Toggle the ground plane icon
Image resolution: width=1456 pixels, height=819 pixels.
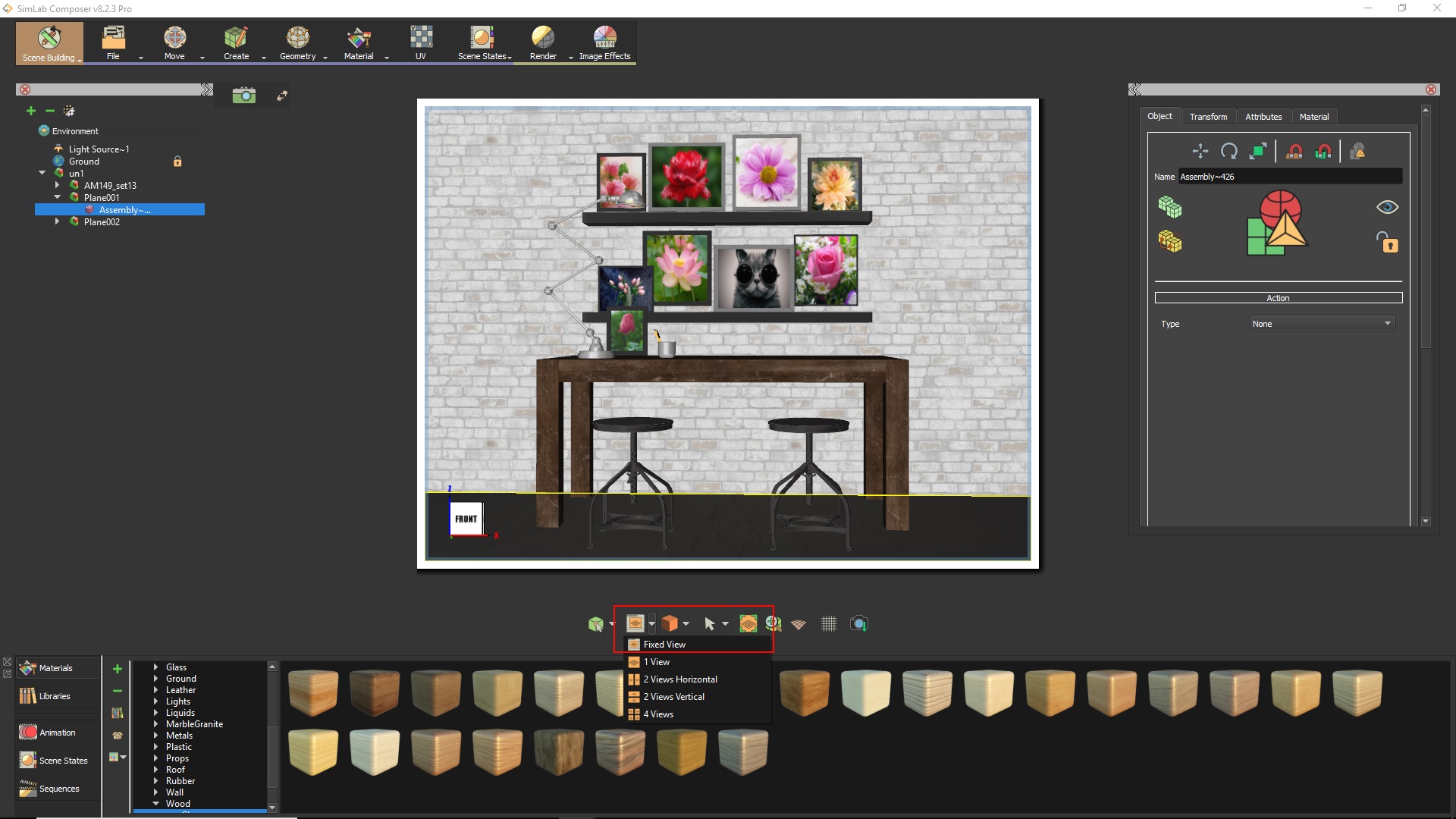click(798, 624)
